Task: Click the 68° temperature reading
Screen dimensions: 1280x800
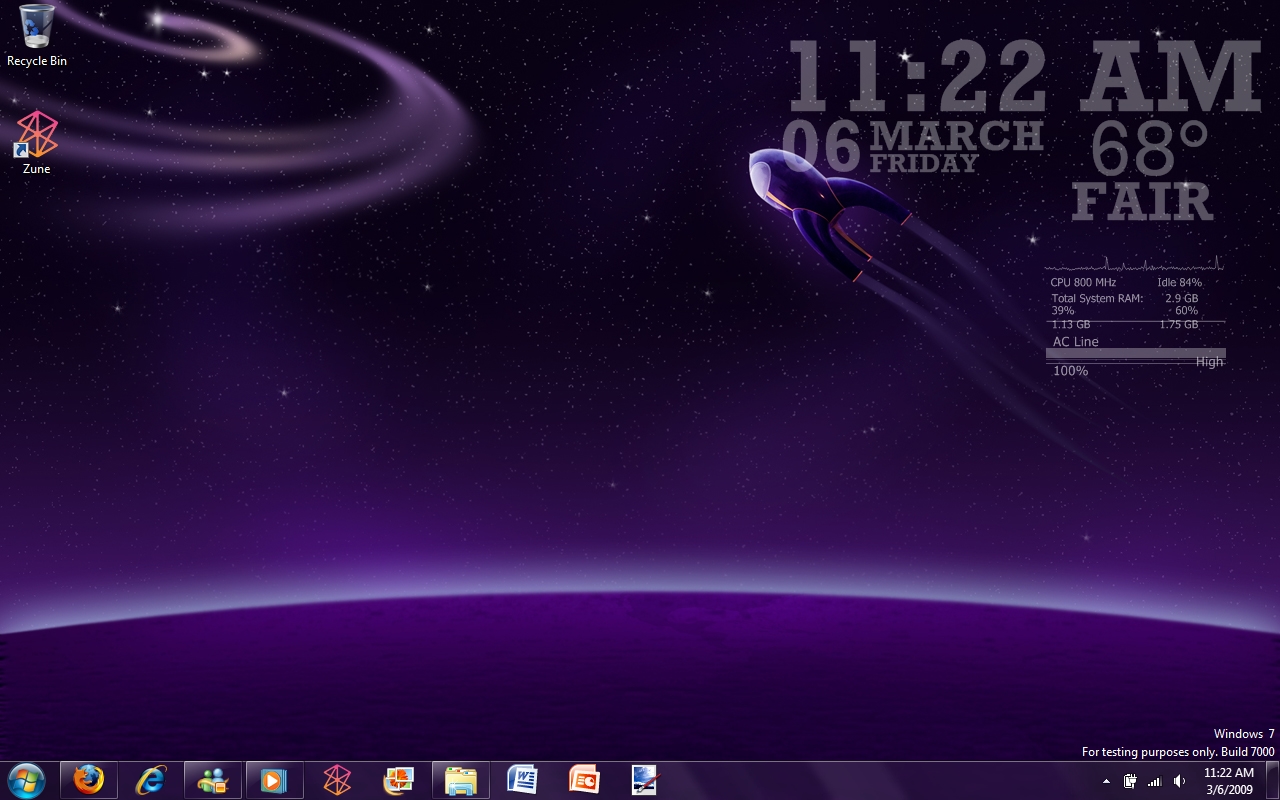Action: tap(1150, 149)
